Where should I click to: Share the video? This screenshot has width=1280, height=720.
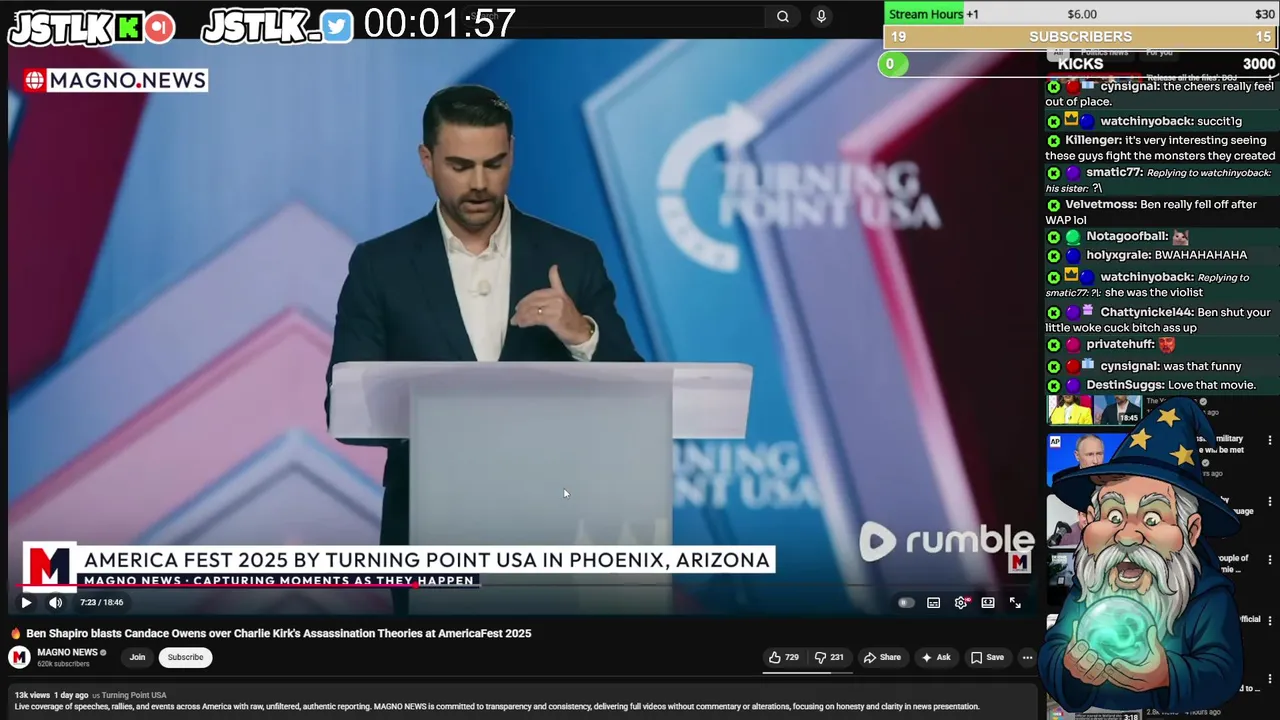coord(882,657)
